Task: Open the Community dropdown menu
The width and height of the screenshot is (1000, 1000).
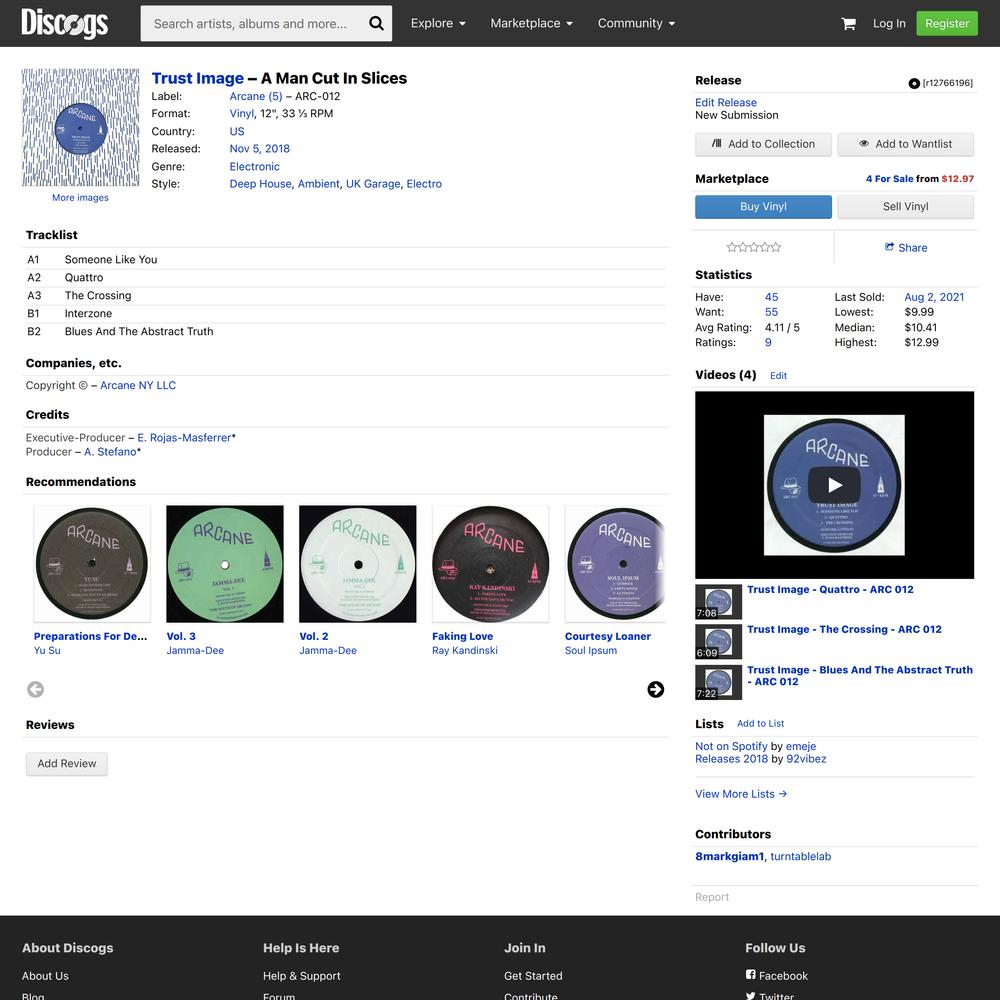Action: pyautogui.click(x=636, y=24)
